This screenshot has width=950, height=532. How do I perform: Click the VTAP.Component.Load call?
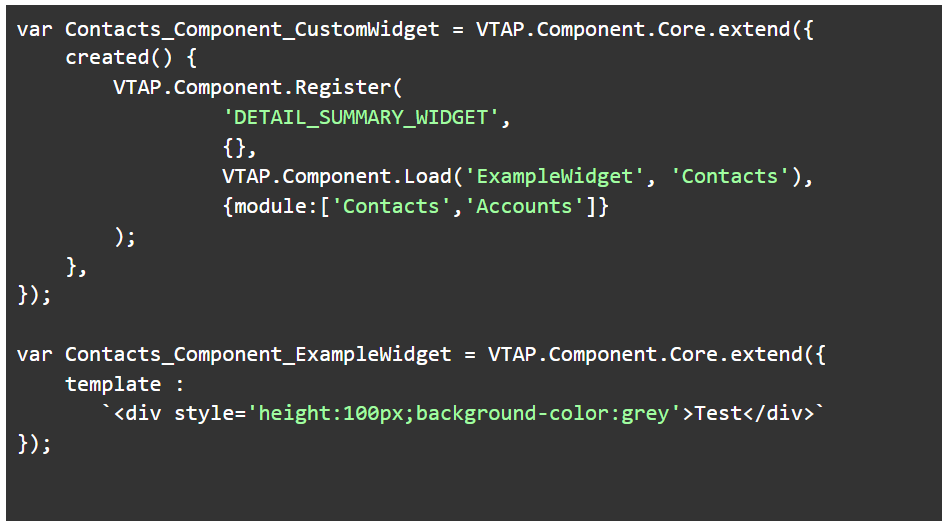(x=337, y=177)
